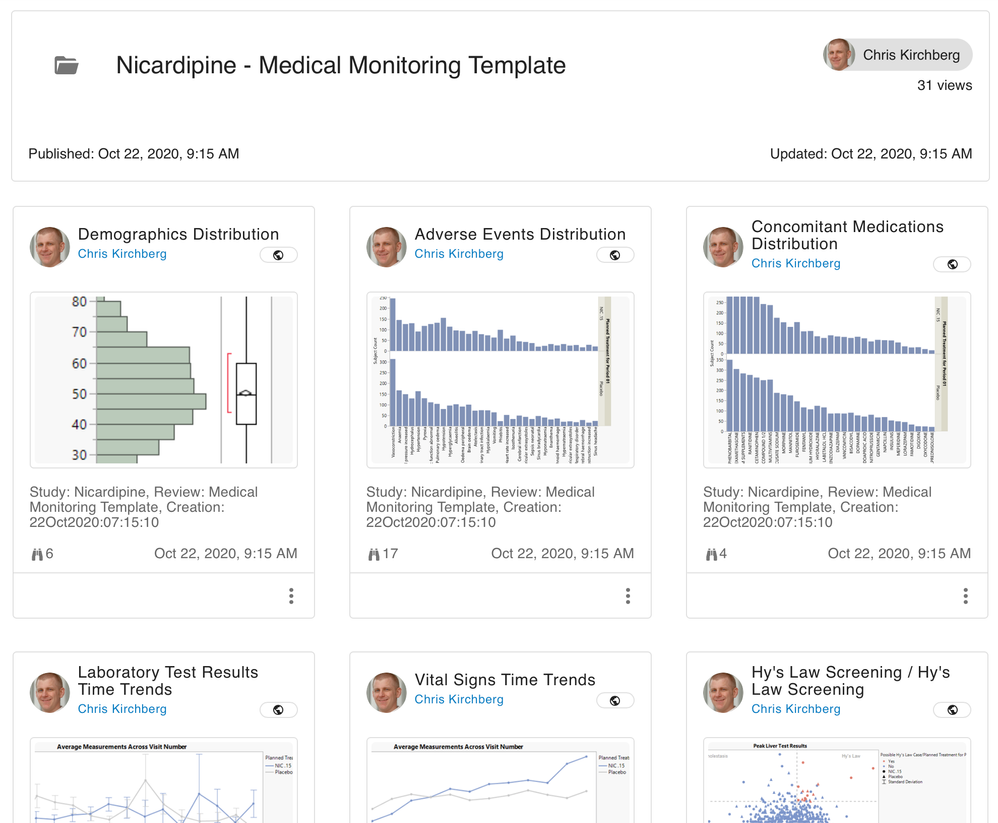998x823 pixels.
Task: Toggle the globe visibility control on Adverse Events card
Action: (x=615, y=255)
